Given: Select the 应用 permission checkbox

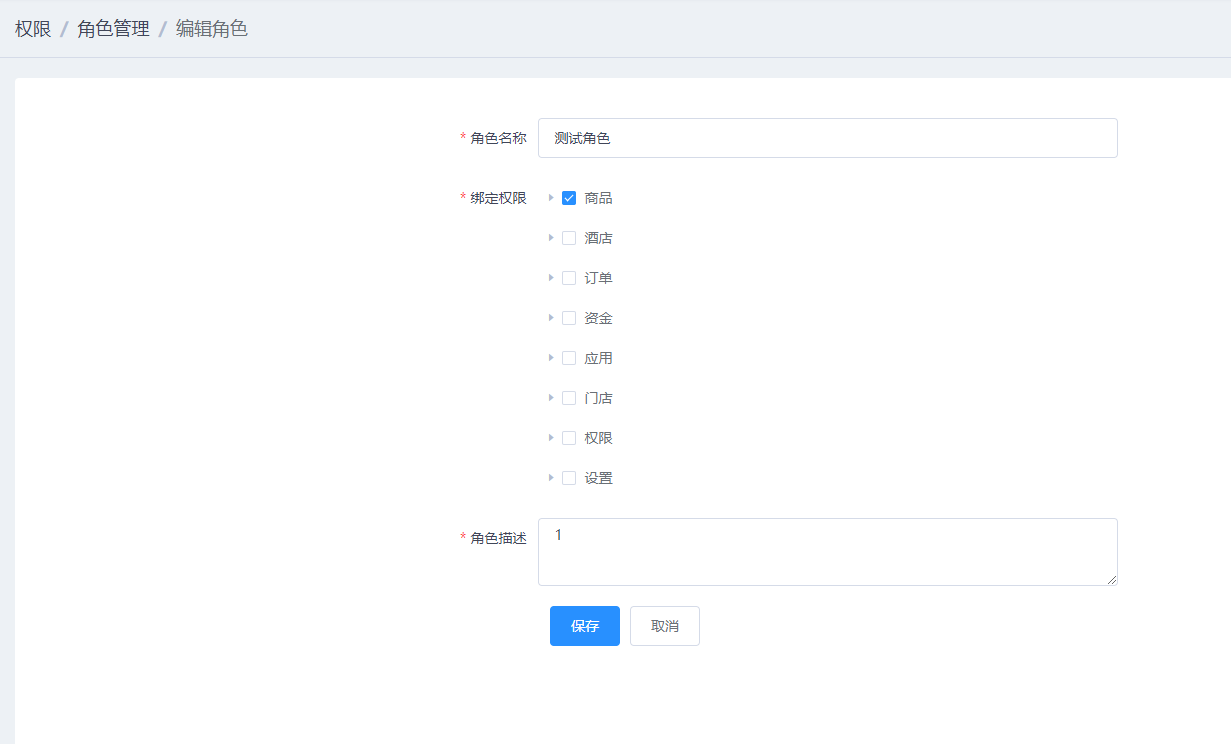Looking at the screenshot, I should pos(569,358).
